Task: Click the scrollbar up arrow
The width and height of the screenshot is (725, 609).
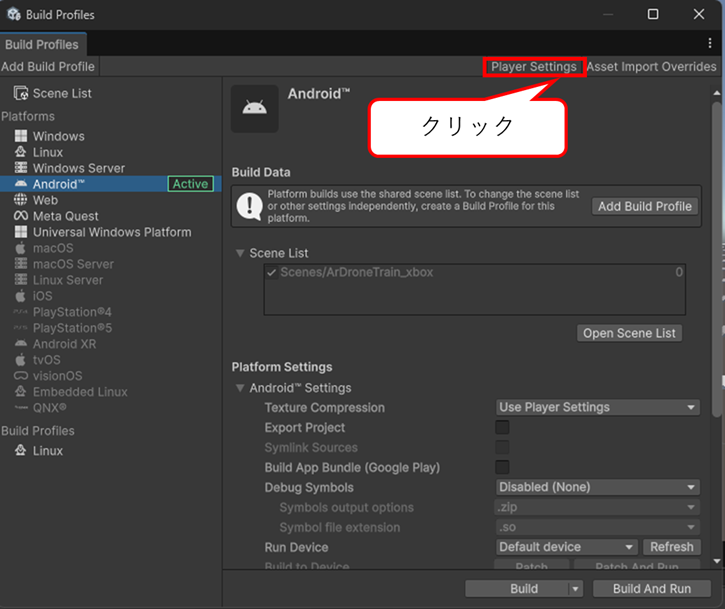Action: 717,93
